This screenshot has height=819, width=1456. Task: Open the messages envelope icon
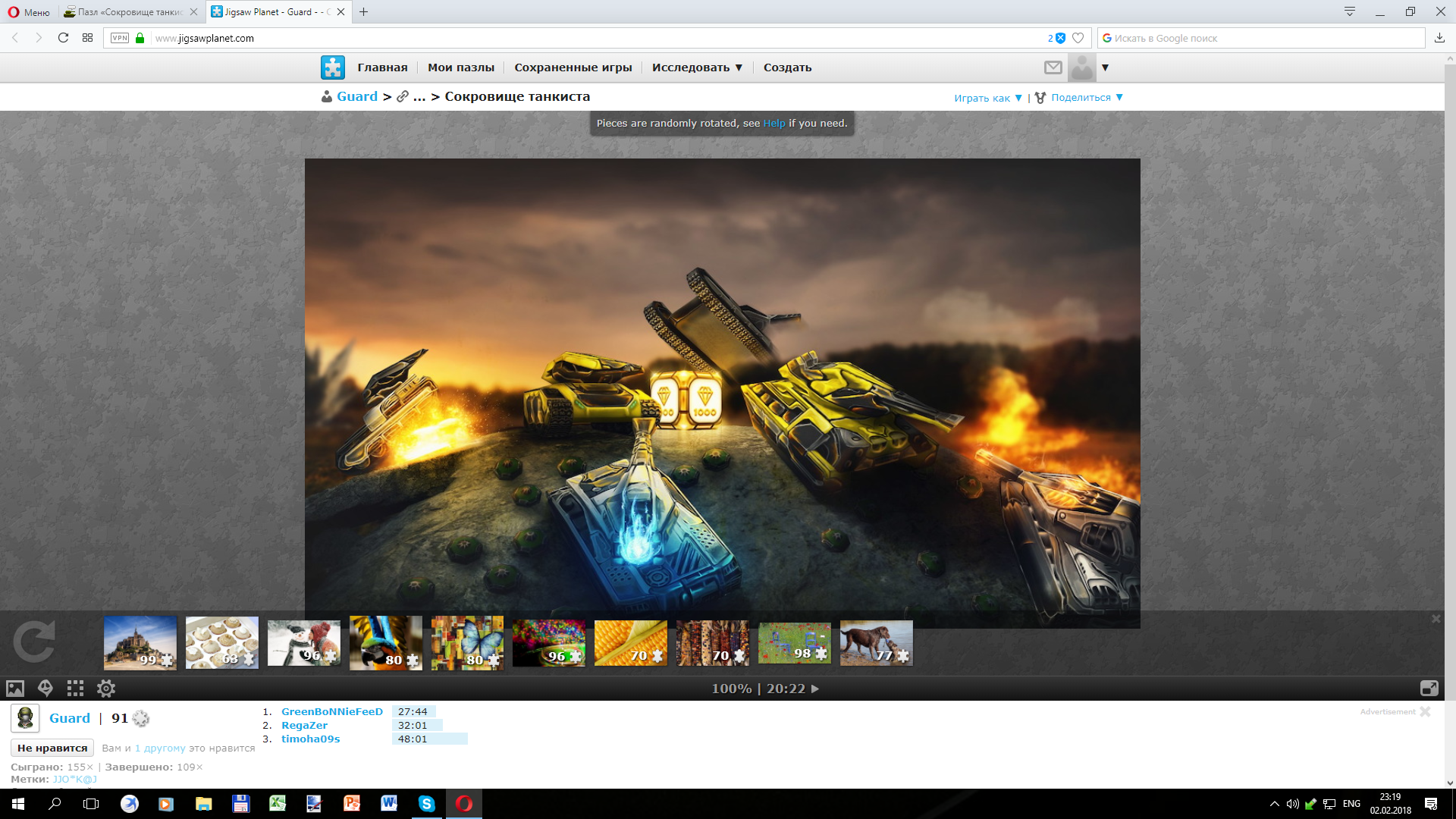pyautogui.click(x=1053, y=67)
